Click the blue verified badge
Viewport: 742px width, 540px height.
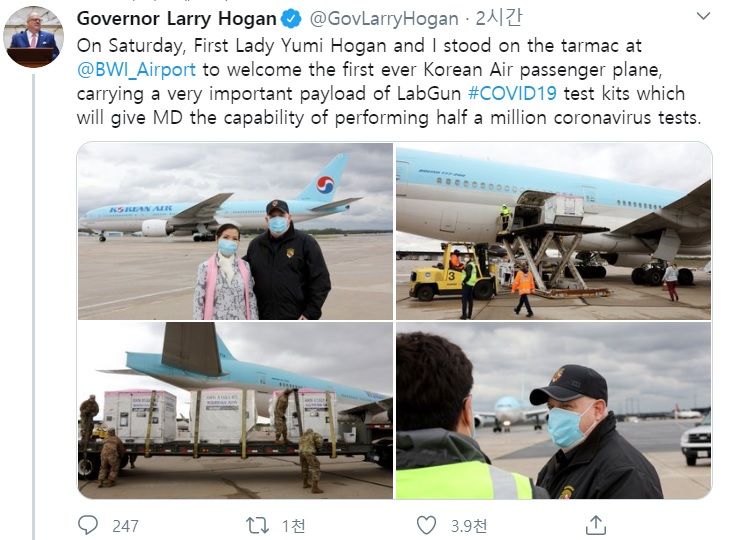coord(291,19)
